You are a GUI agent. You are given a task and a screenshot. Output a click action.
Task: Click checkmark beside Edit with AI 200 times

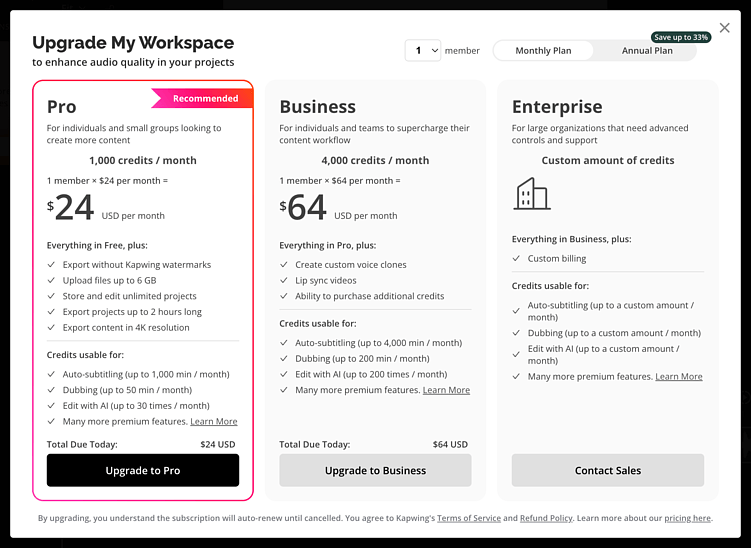[x=284, y=374]
